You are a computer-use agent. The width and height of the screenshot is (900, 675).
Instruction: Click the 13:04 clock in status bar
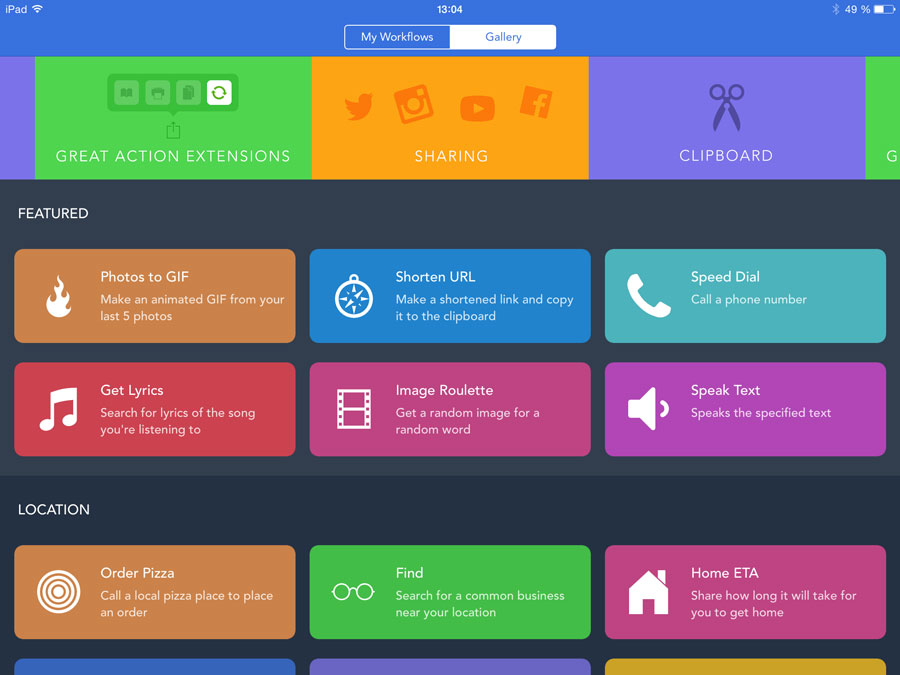(x=449, y=9)
